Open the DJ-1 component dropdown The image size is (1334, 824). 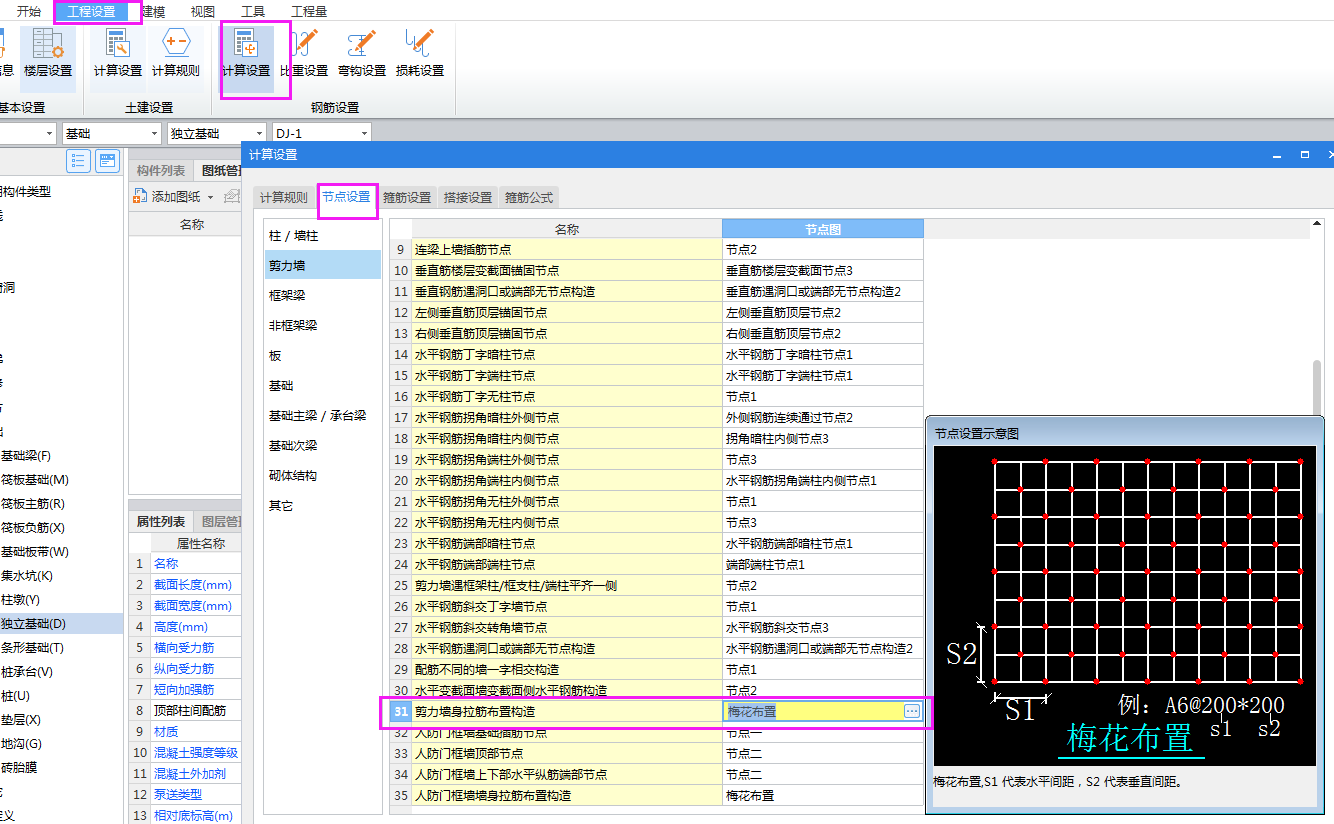point(322,133)
